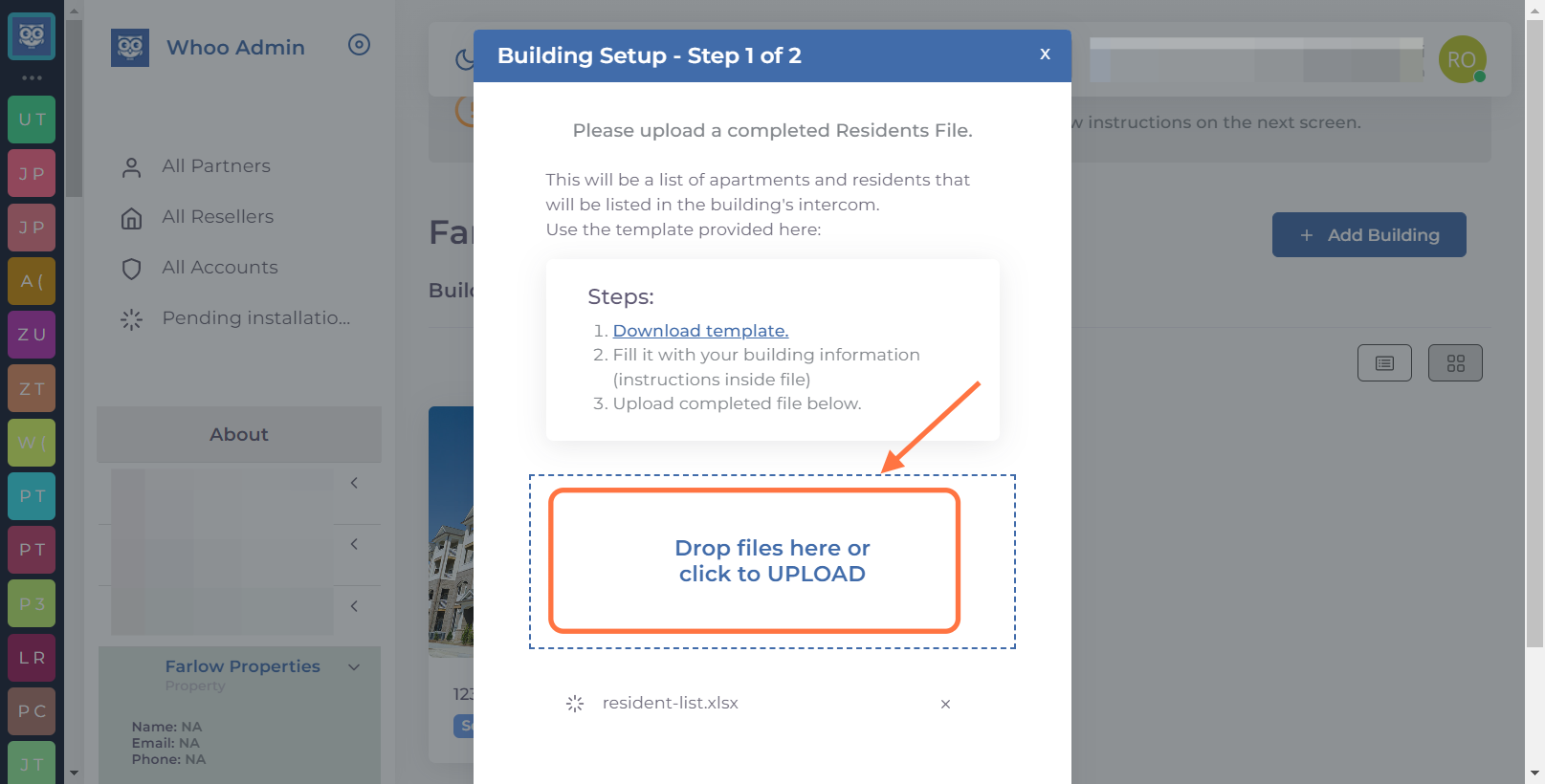The image size is (1545, 784).
Task: Collapse the Farlow Properties dropdown chevron
Action: [354, 667]
